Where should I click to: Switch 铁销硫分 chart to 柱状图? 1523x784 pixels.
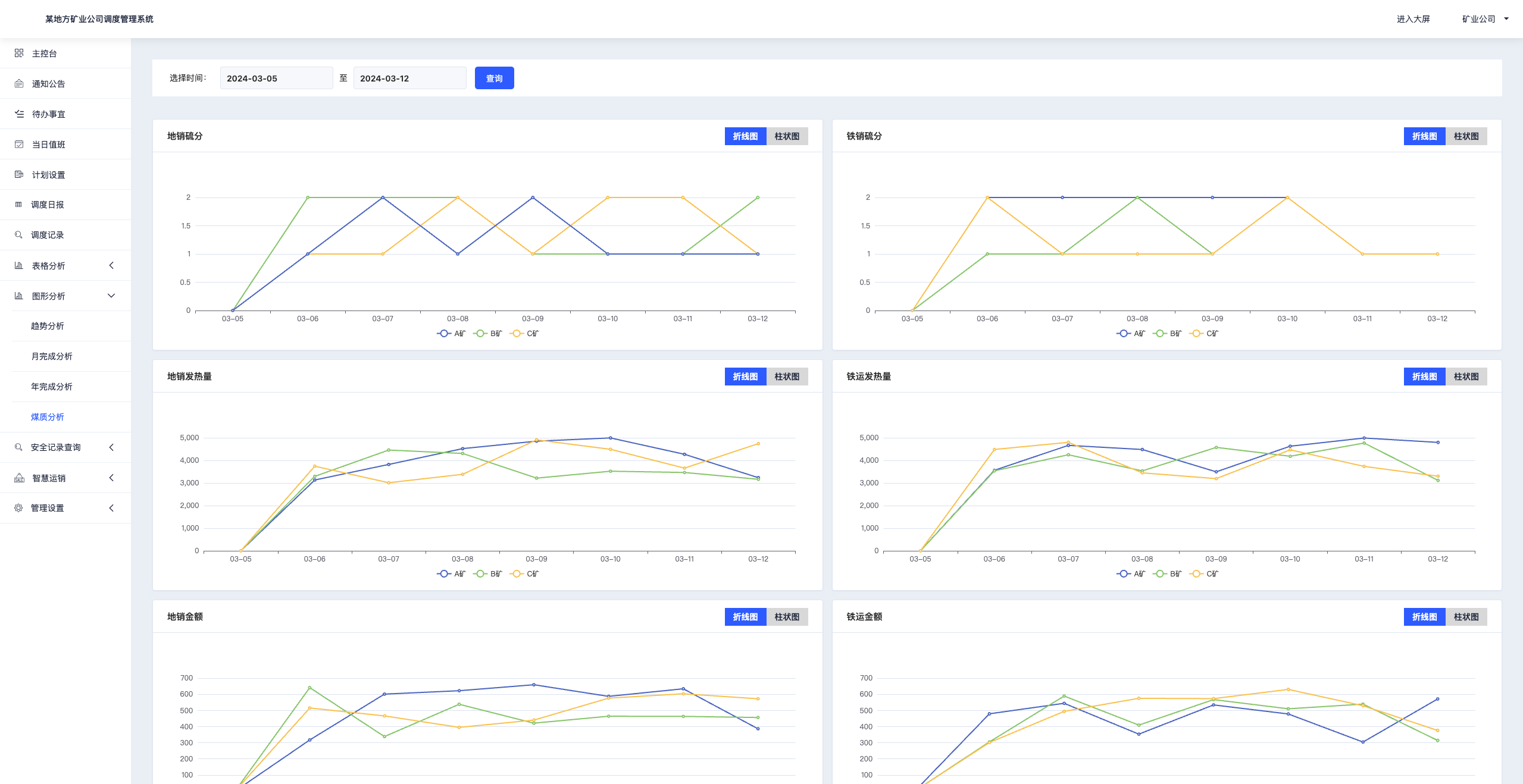1466,136
